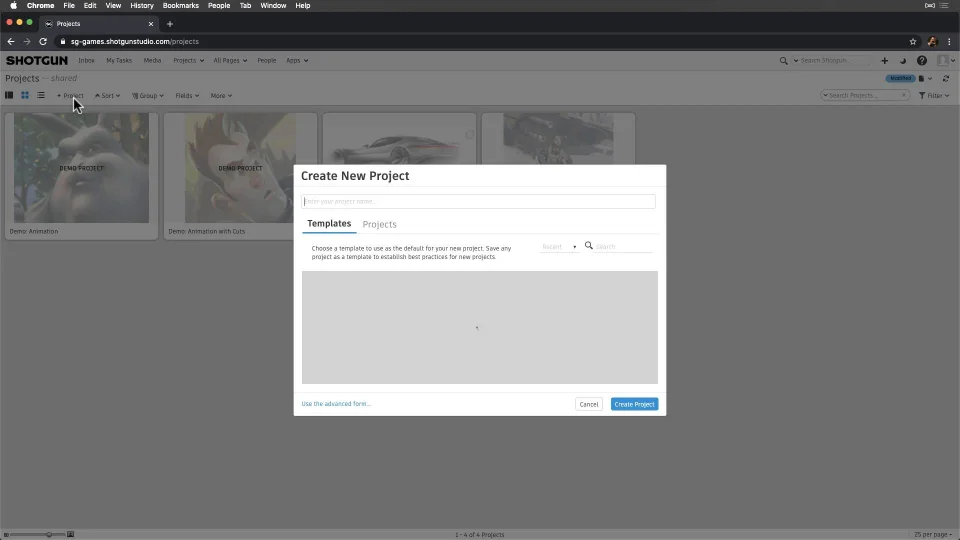This screenshot has width=960, height=540.
Task: Open the Apple menu
Action: point(13,6)
